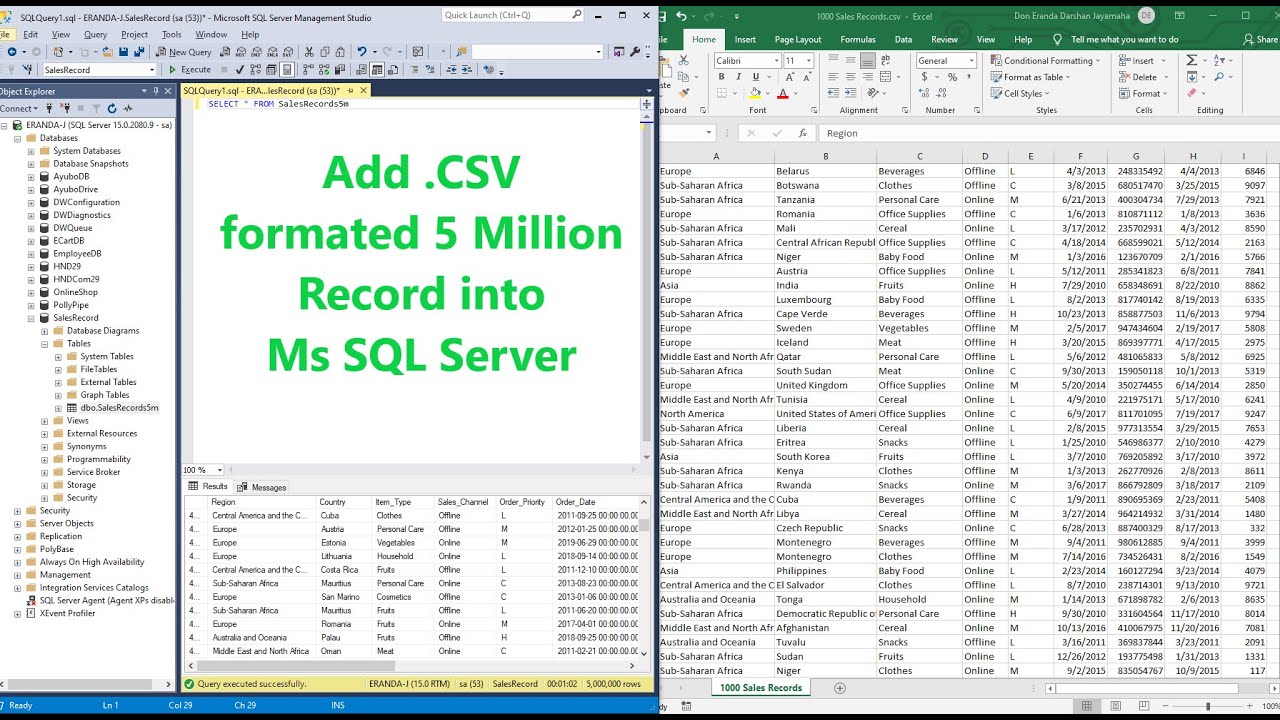The width and height of the screenshot is (1280, 720).
Task: Expand the System Databases node
Action: coord(31,151)
